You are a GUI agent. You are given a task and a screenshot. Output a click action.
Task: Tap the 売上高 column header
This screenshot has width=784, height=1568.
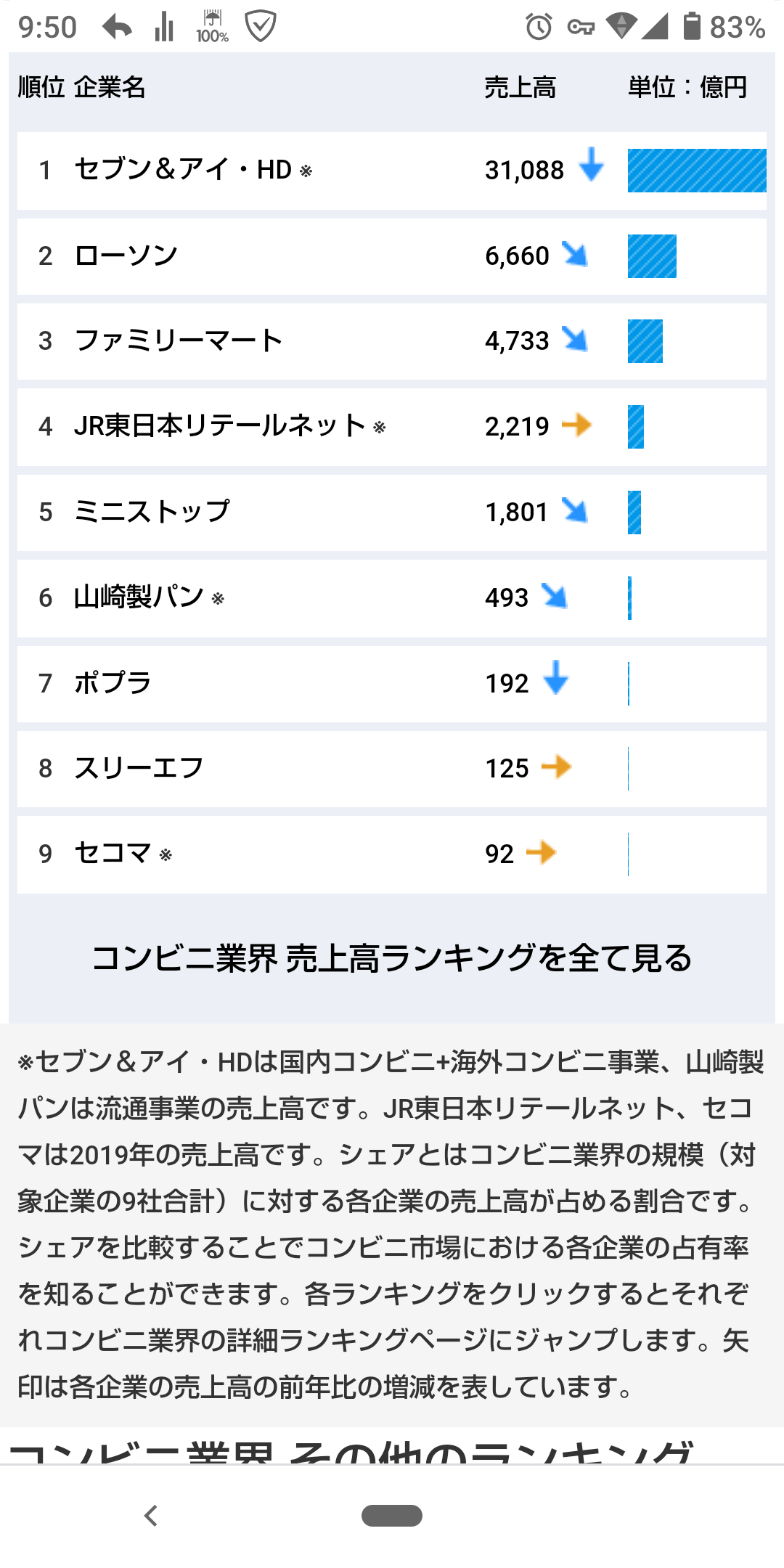pyautogui.click(x=520, y=88)
